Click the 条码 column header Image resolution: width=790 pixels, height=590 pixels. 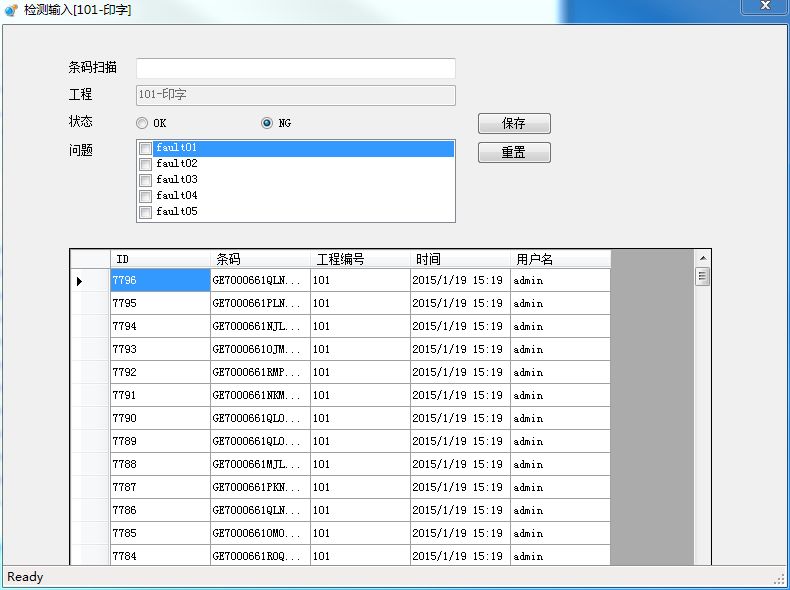tap(260, 259)
